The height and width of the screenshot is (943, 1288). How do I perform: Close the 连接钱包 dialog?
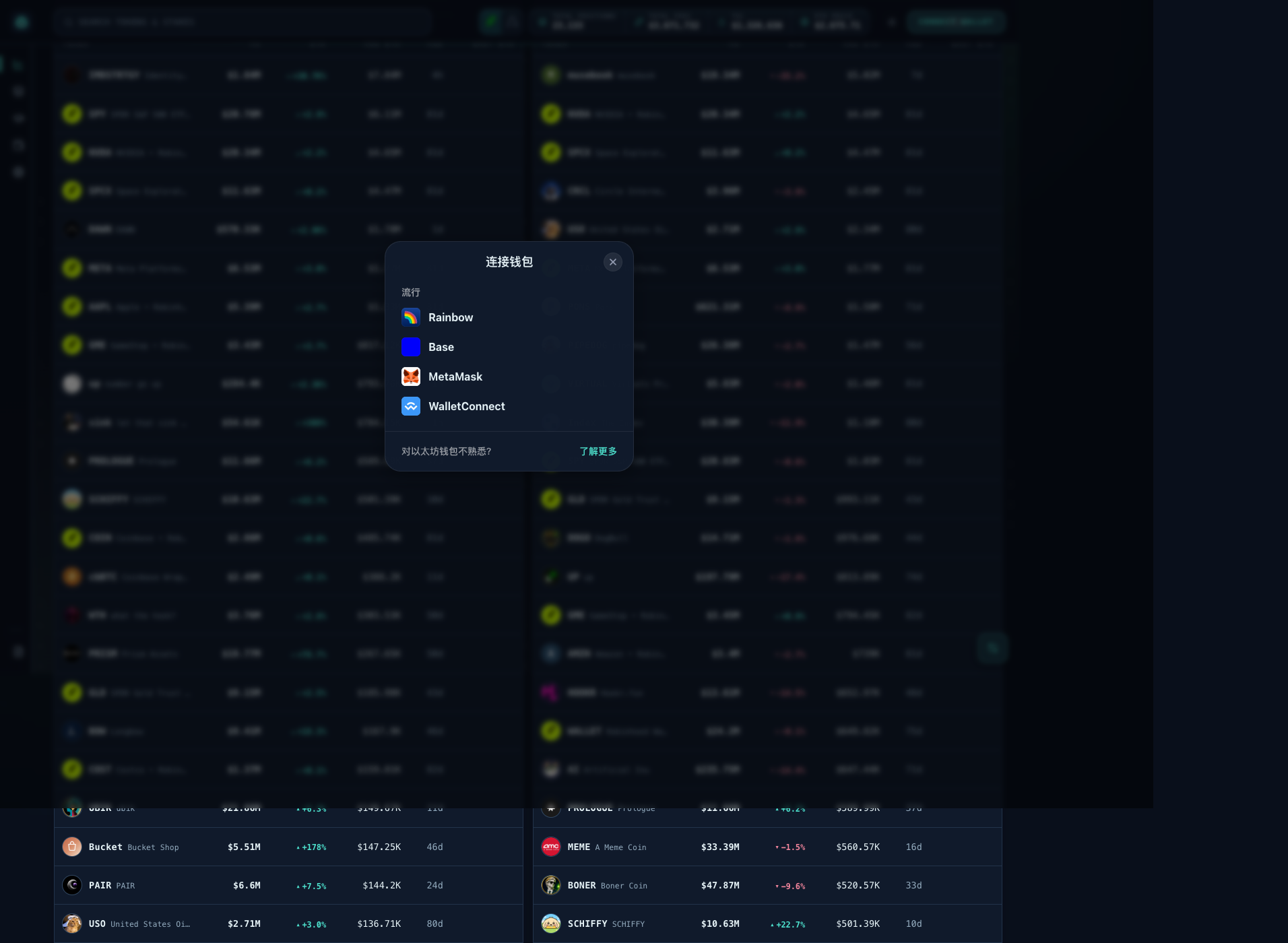pyautogui.click(x=612, y=262)
